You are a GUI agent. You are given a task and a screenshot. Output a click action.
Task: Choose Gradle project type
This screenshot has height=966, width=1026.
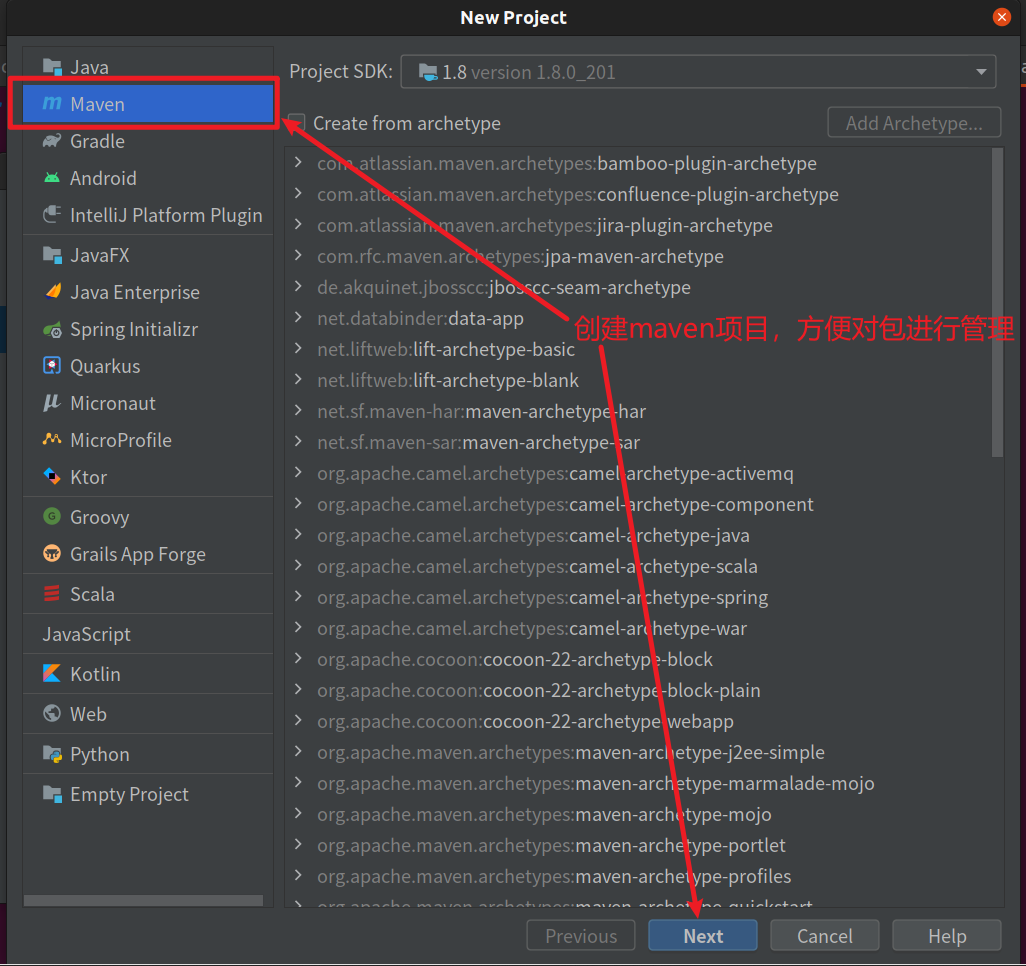148,141
